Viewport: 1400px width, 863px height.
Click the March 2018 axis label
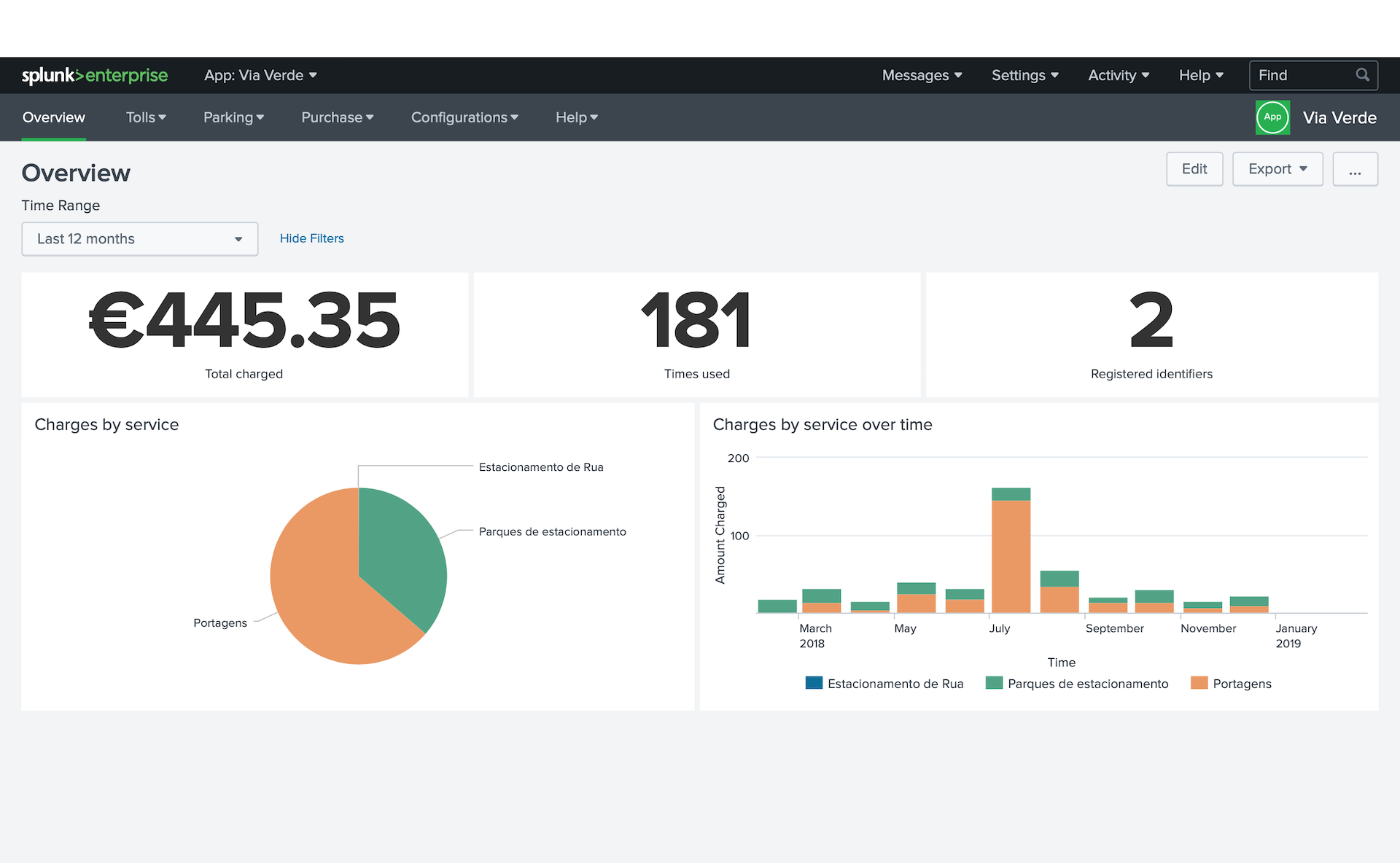[815, 636]
